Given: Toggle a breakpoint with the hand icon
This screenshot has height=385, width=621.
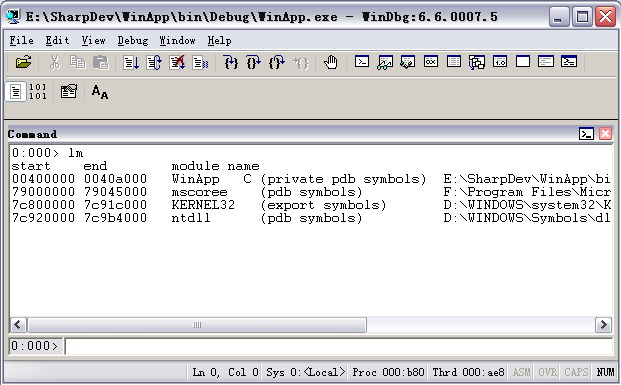Looking at the screenshot, I should (x=330, y=62).
